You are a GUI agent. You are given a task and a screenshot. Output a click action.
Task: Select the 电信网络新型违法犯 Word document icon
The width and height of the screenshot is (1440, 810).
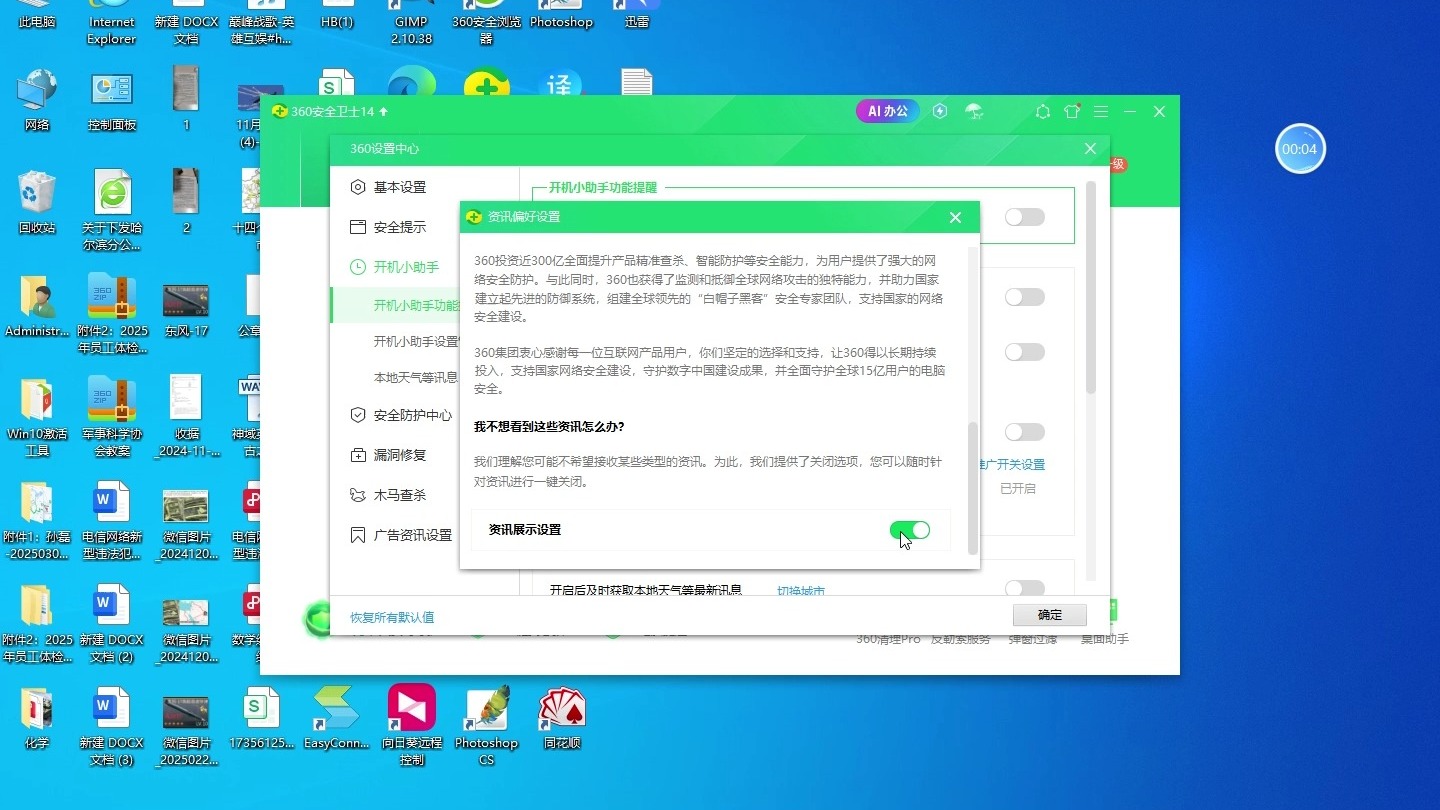coord(112,520)
